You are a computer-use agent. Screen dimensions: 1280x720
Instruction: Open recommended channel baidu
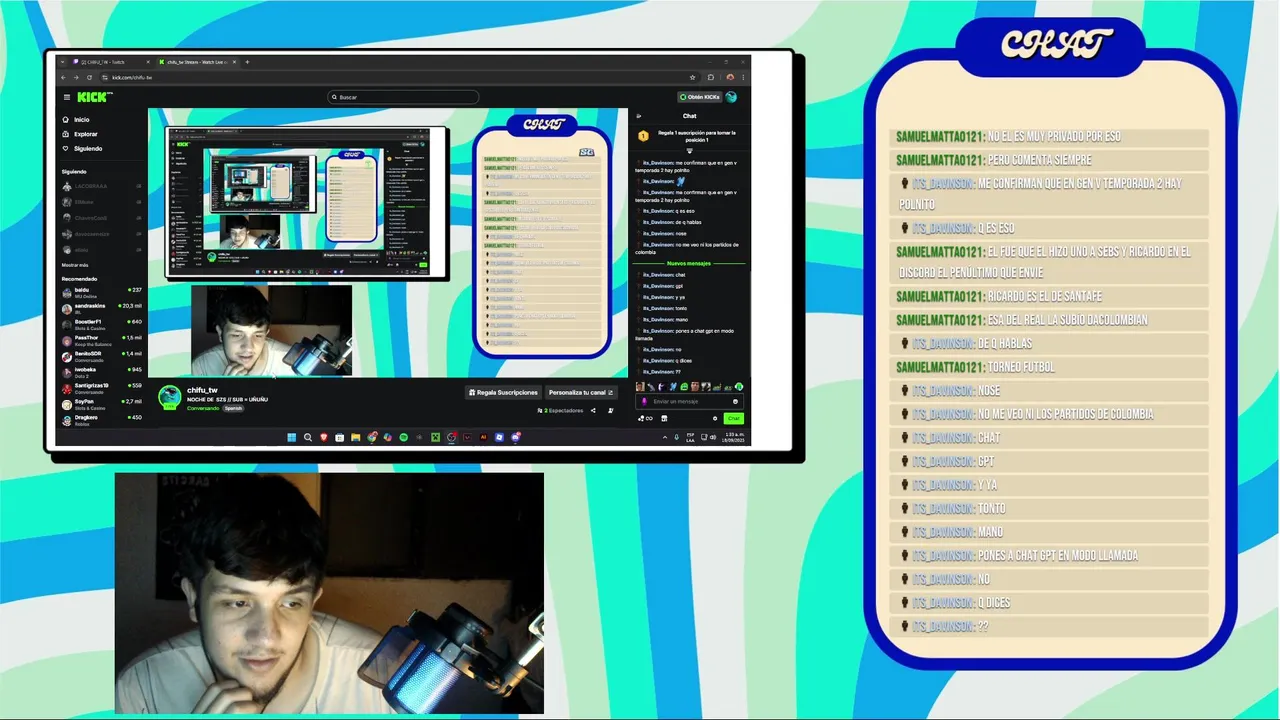tap(102, 292)
